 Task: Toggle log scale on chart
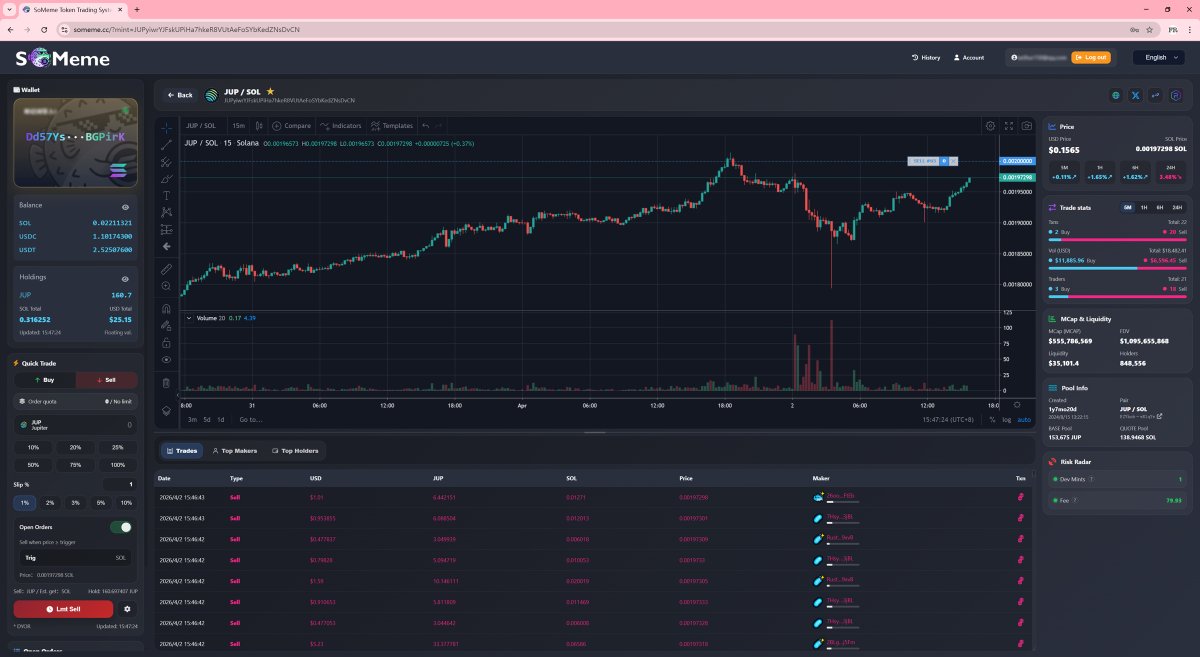(1007, 420)
